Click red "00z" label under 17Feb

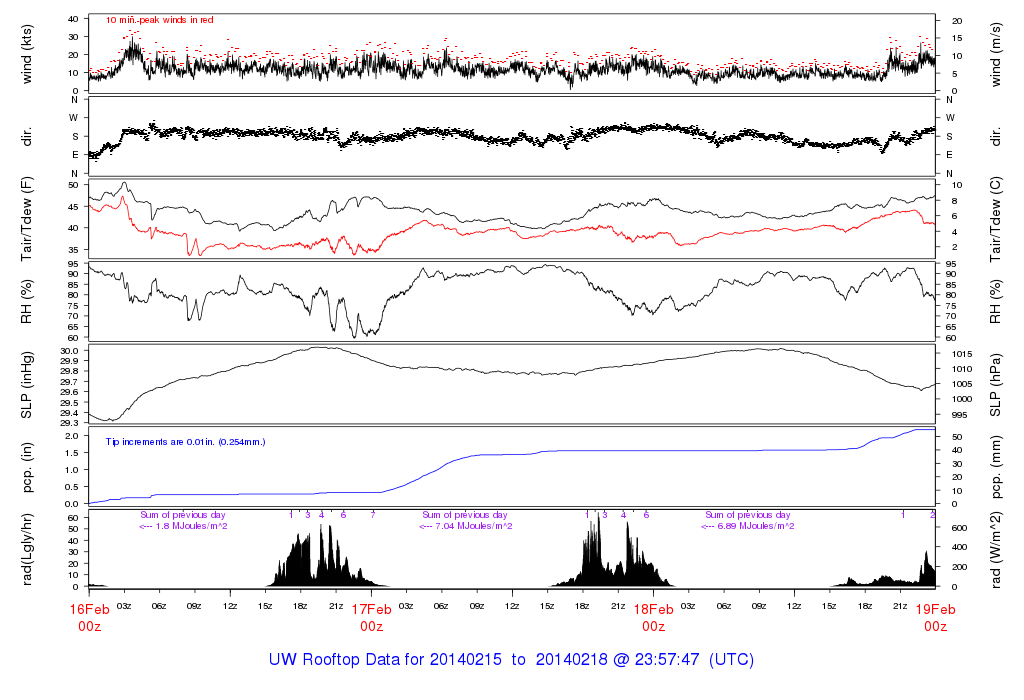click(372, 626)
